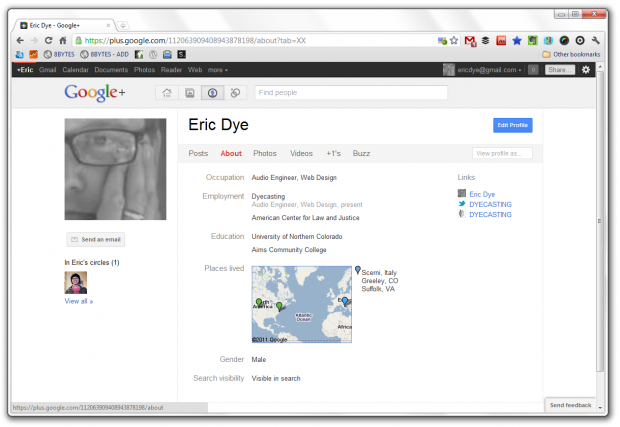Click the WordPress bookmark icon

pos(153,55)
